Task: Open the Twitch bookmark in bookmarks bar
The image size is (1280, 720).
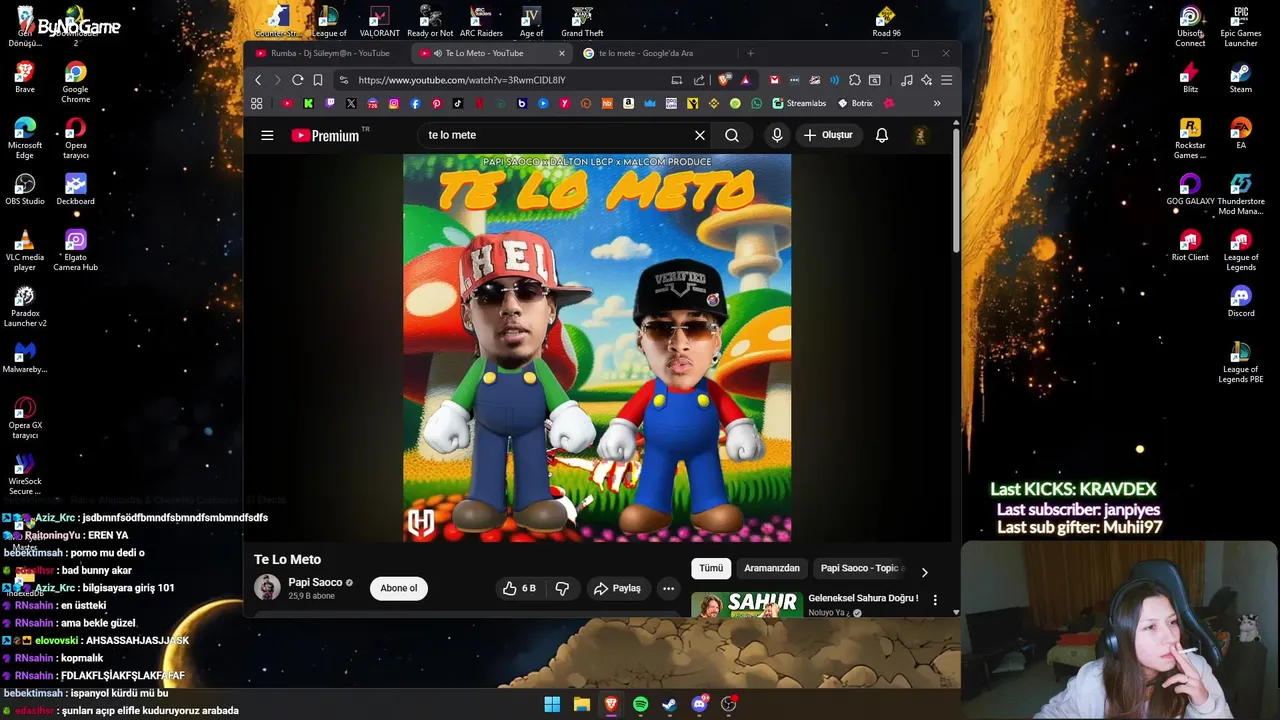Action: pos(330,103)
